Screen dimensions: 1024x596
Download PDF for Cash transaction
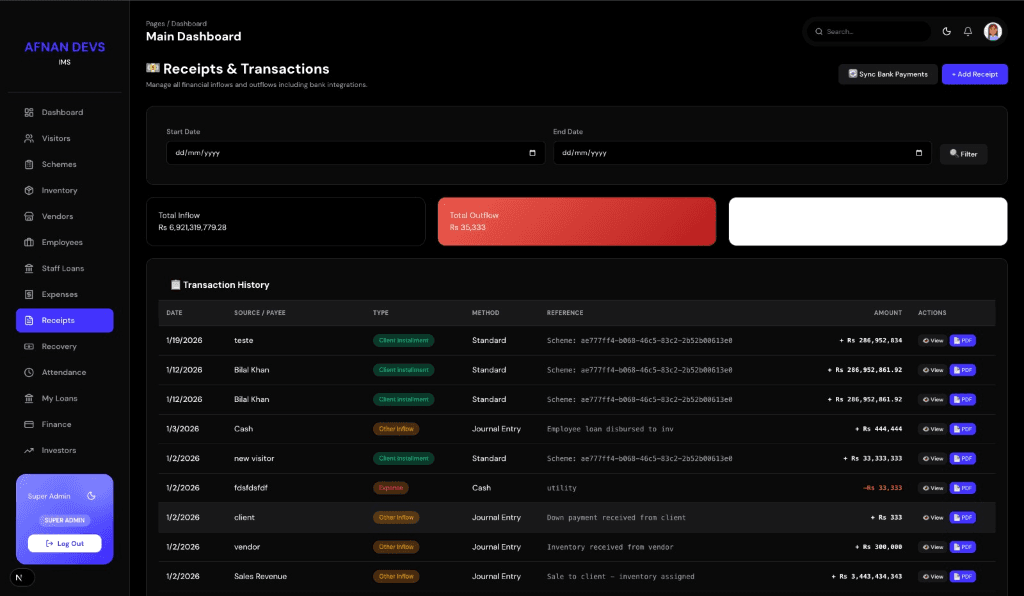coord(963,429)
